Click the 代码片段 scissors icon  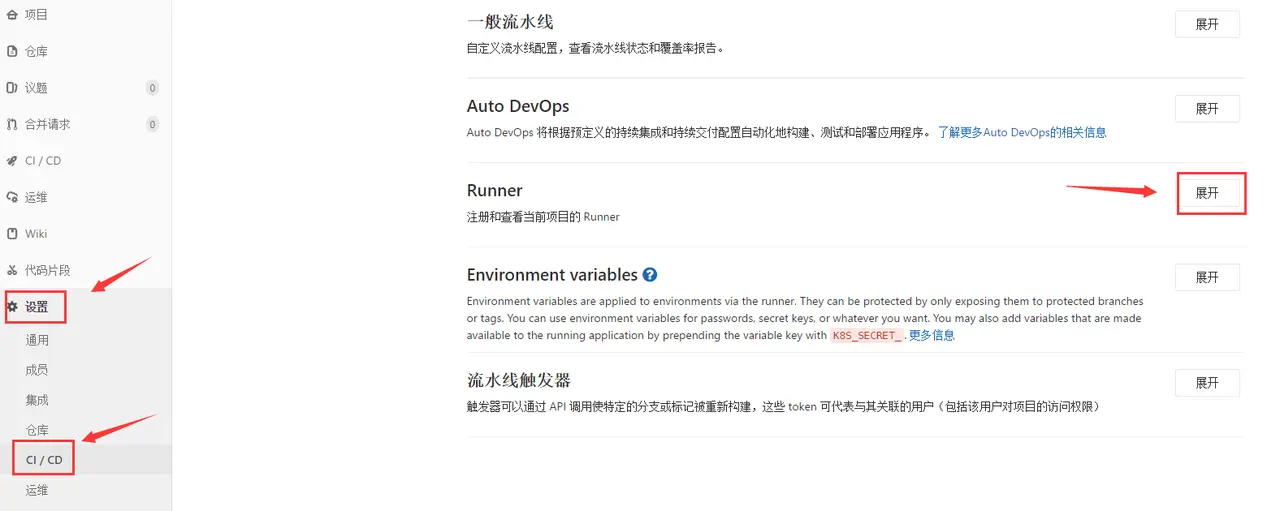[12, 270]
